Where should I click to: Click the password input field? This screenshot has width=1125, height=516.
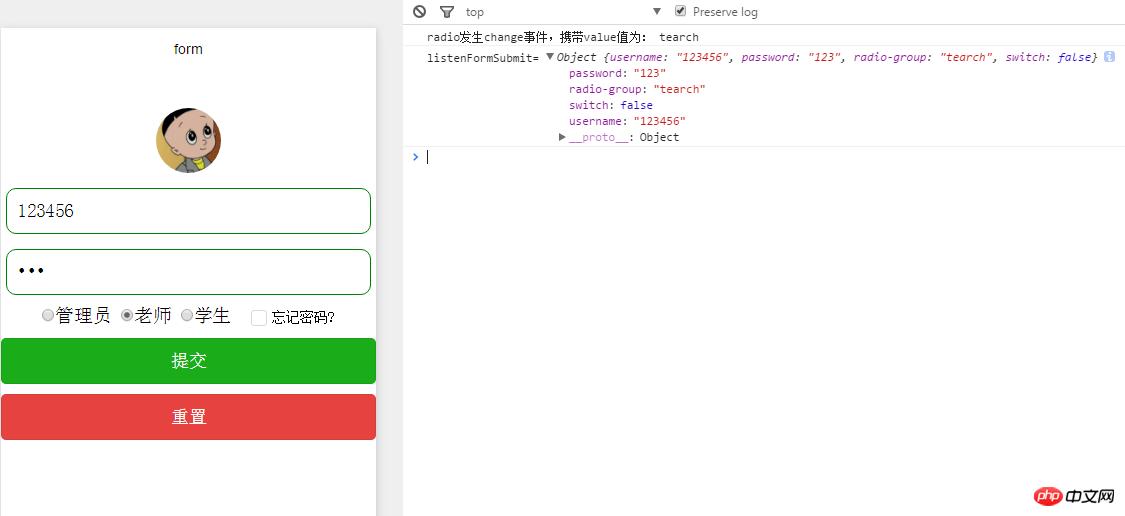click(x=188, y=272)
